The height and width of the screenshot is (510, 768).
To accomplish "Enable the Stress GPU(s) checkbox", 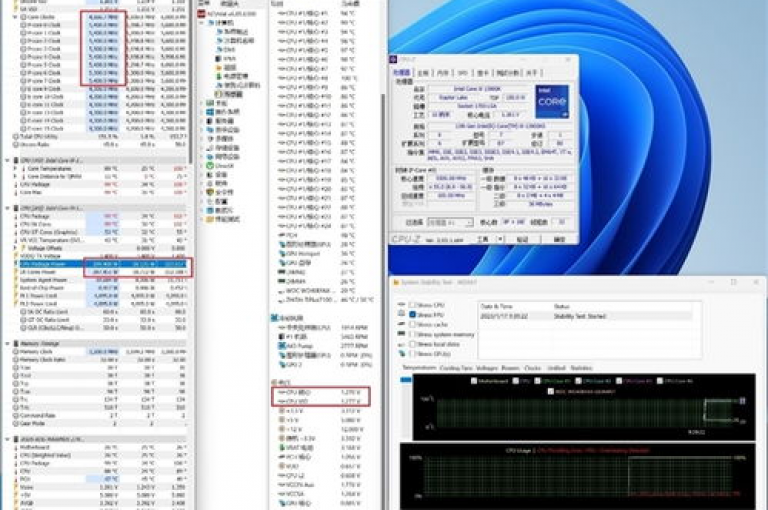I will 412,354.
